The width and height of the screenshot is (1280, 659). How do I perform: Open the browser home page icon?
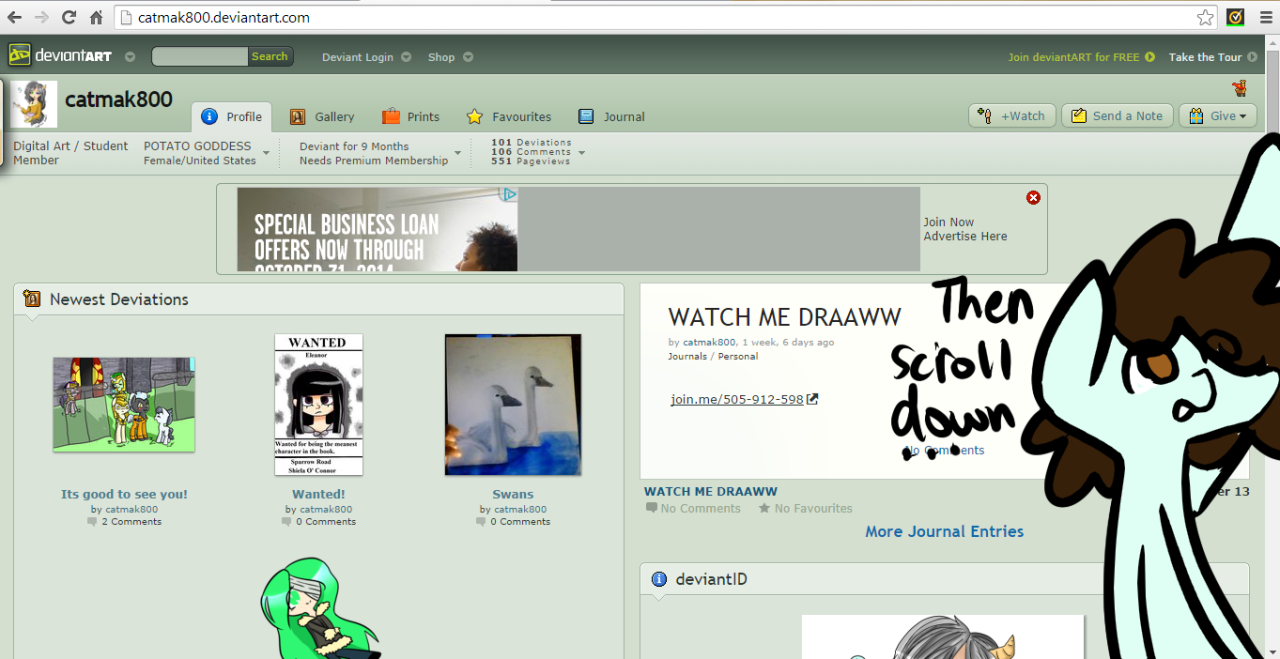(x=96, y=17)
